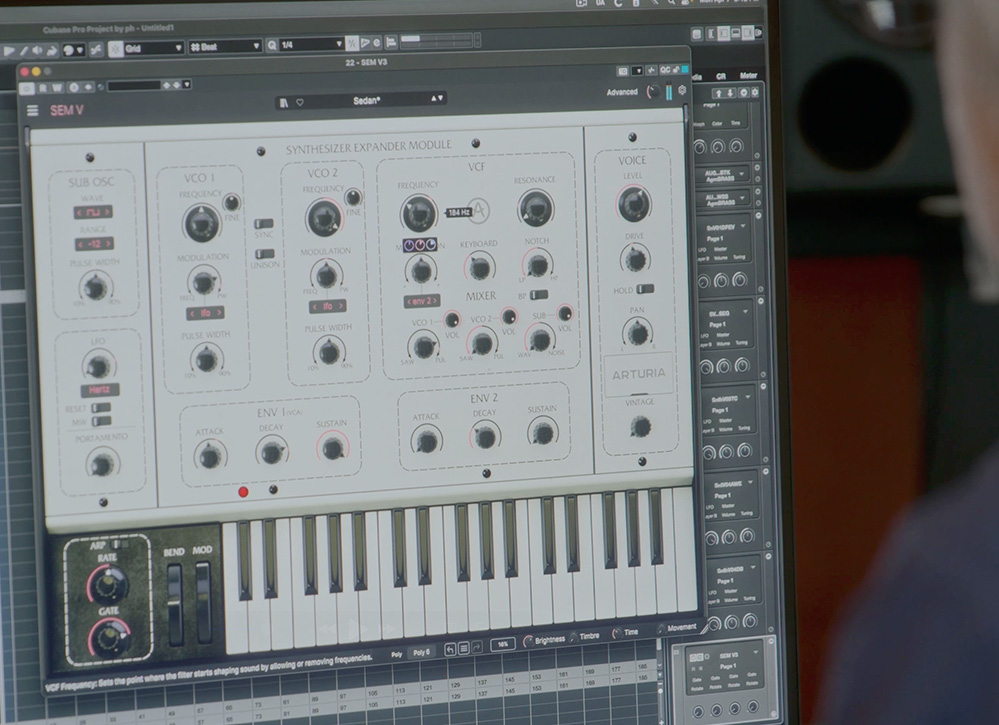The width and height of the screenshot is (999, 725).
Task: Toggle the LFO RESET switch
Action: click(x=101, y=408)
